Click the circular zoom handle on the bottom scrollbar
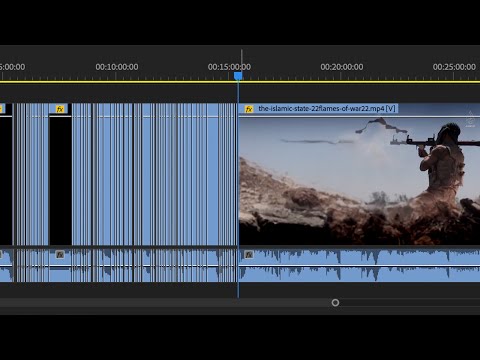 point(335,302)
